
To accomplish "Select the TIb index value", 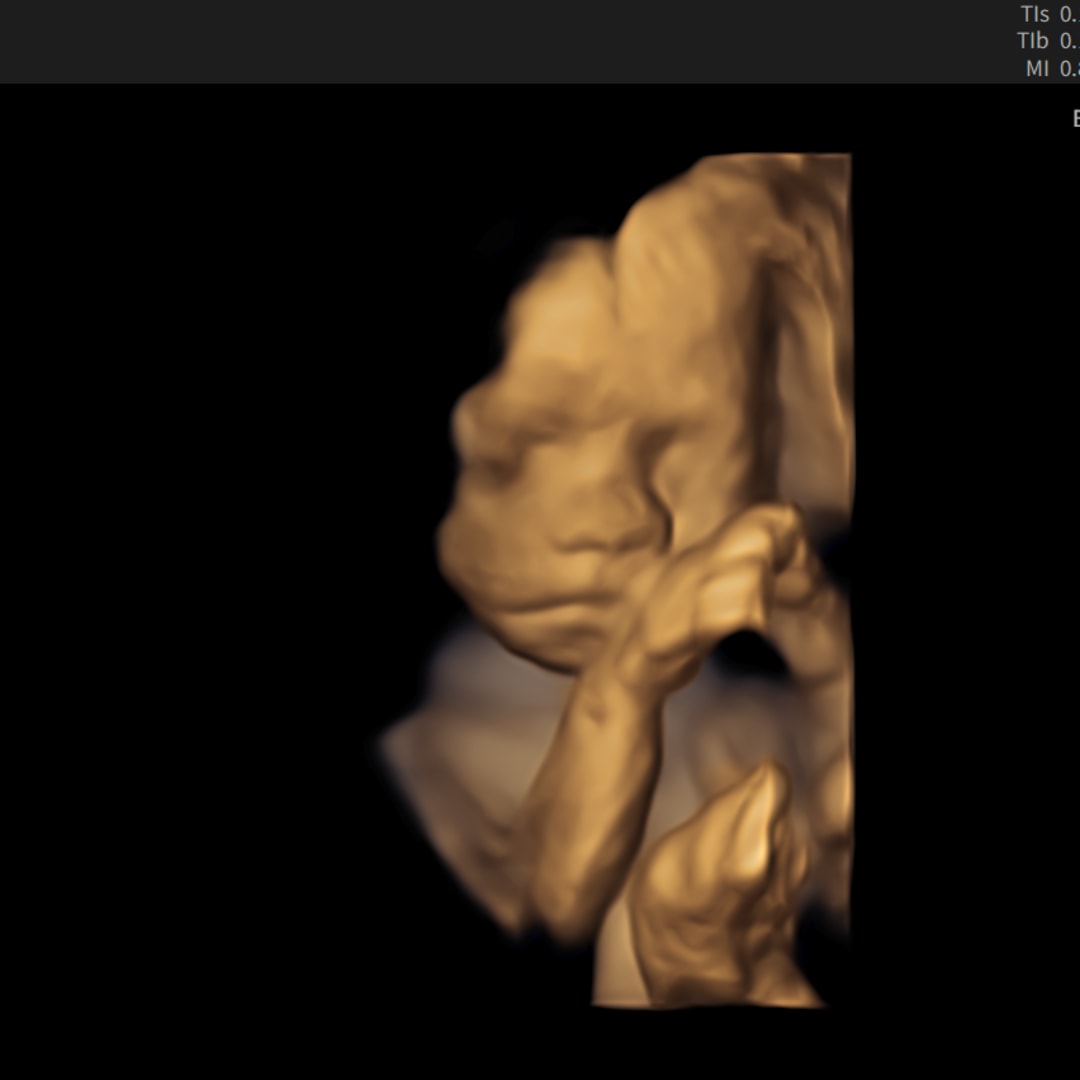I will click(x=1070, y=41).
